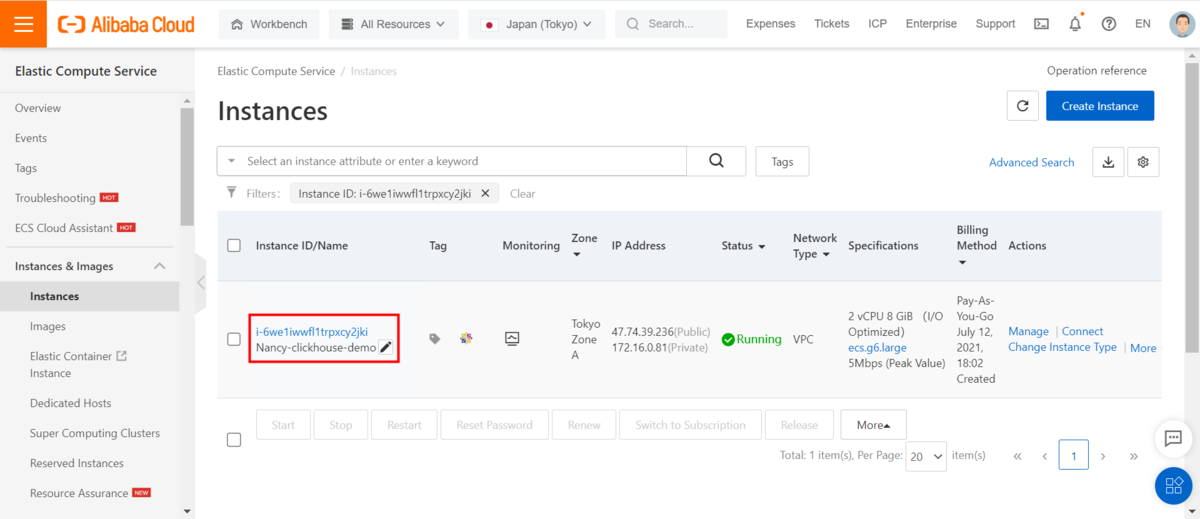Screen dimensions: 1200x519
Task: Click the tag icon of Nancy-clickhouse-demo
Action: click(x=434, y=339)
